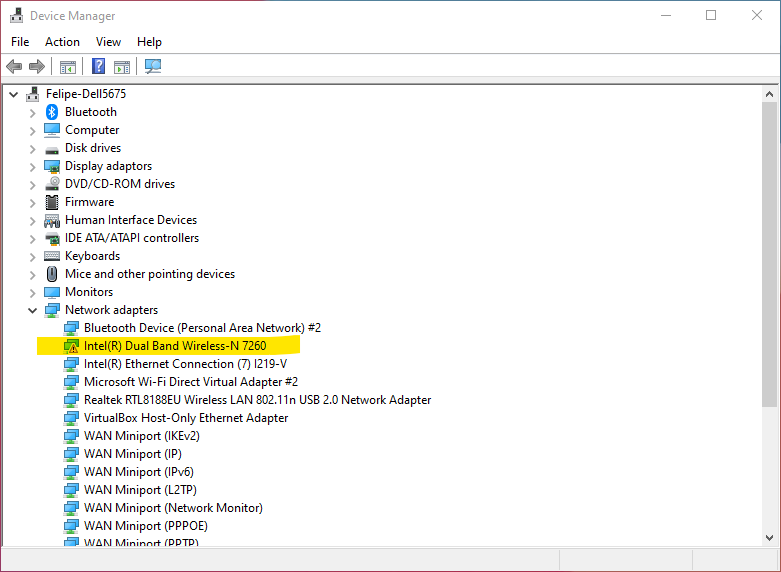The image size is (781, 572).
Task: Click the Forward arrow toolbar icon
Action: click(37, 66)
